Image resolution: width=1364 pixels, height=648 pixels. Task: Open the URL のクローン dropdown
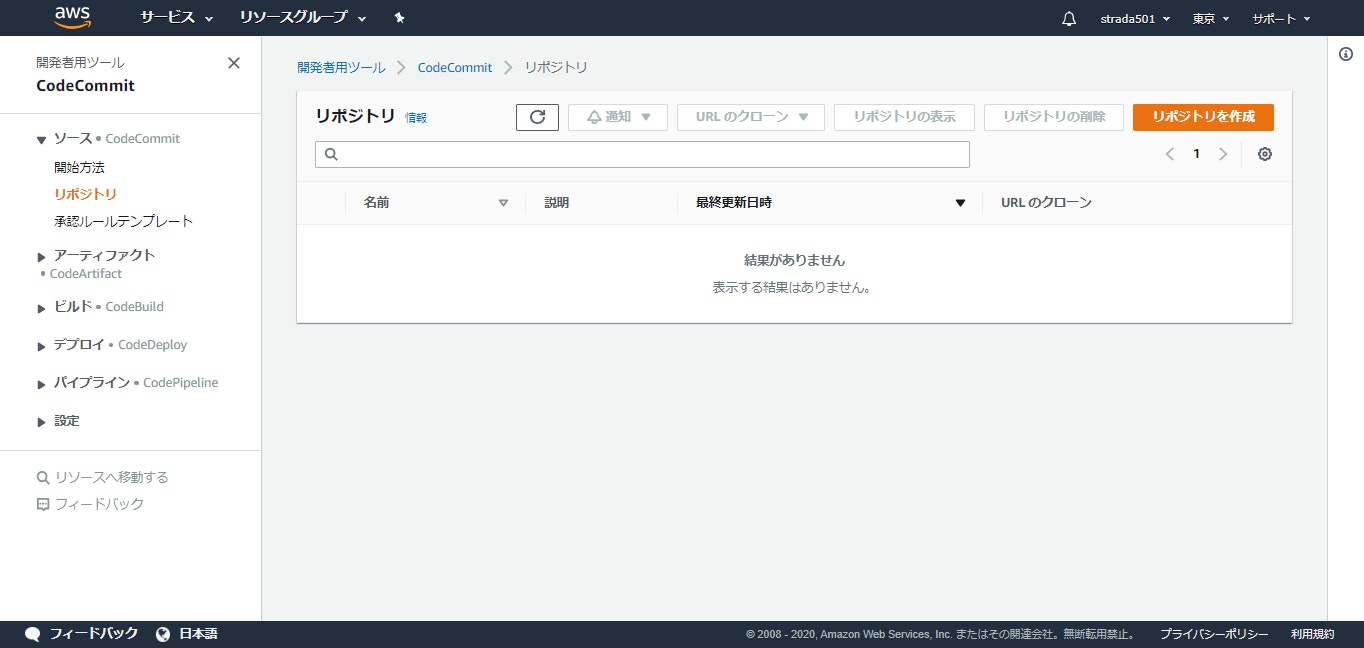pyautogui.click(x=750, y=117)
